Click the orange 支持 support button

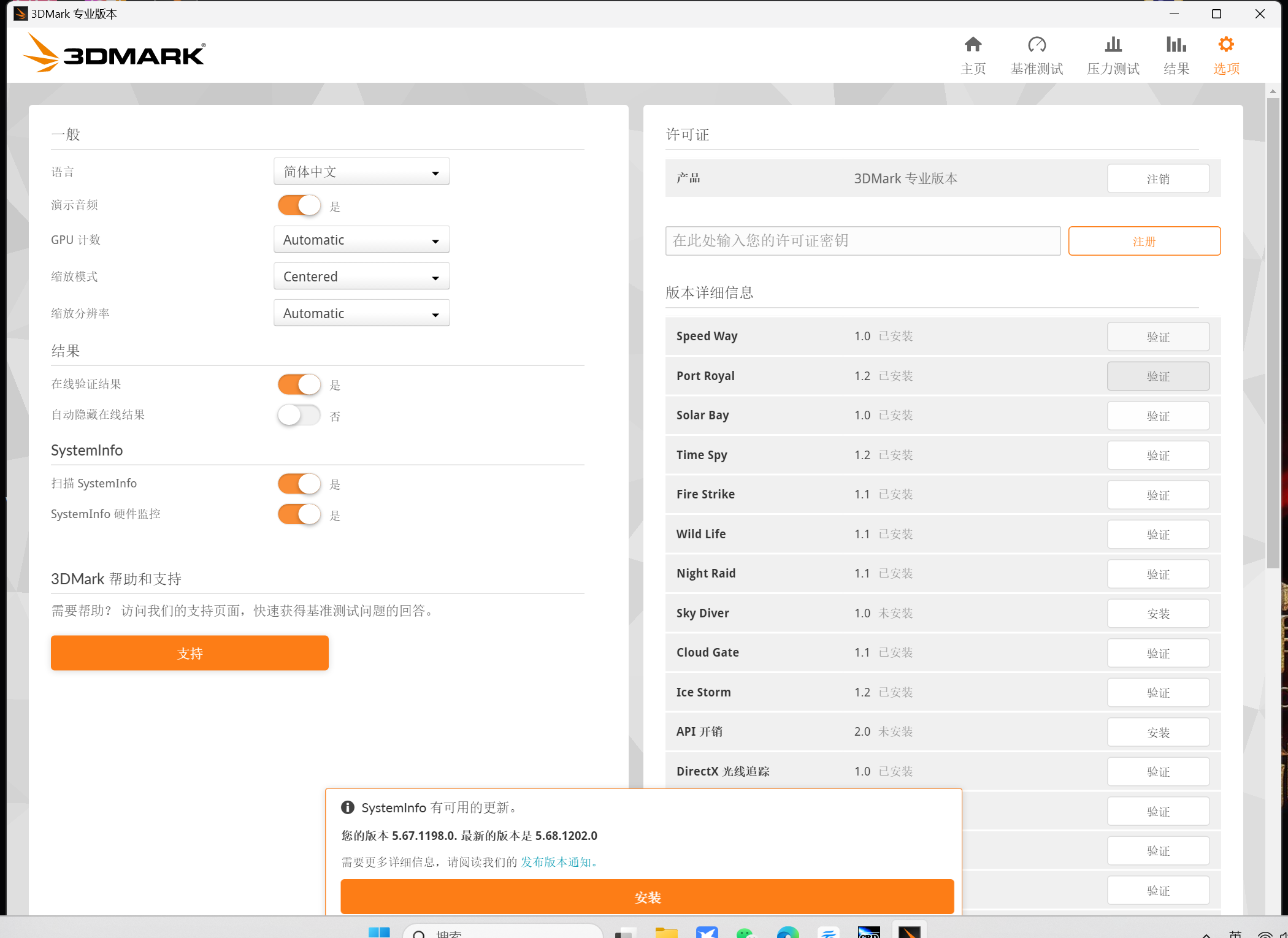pyautogui.click(x=190, y=654)
